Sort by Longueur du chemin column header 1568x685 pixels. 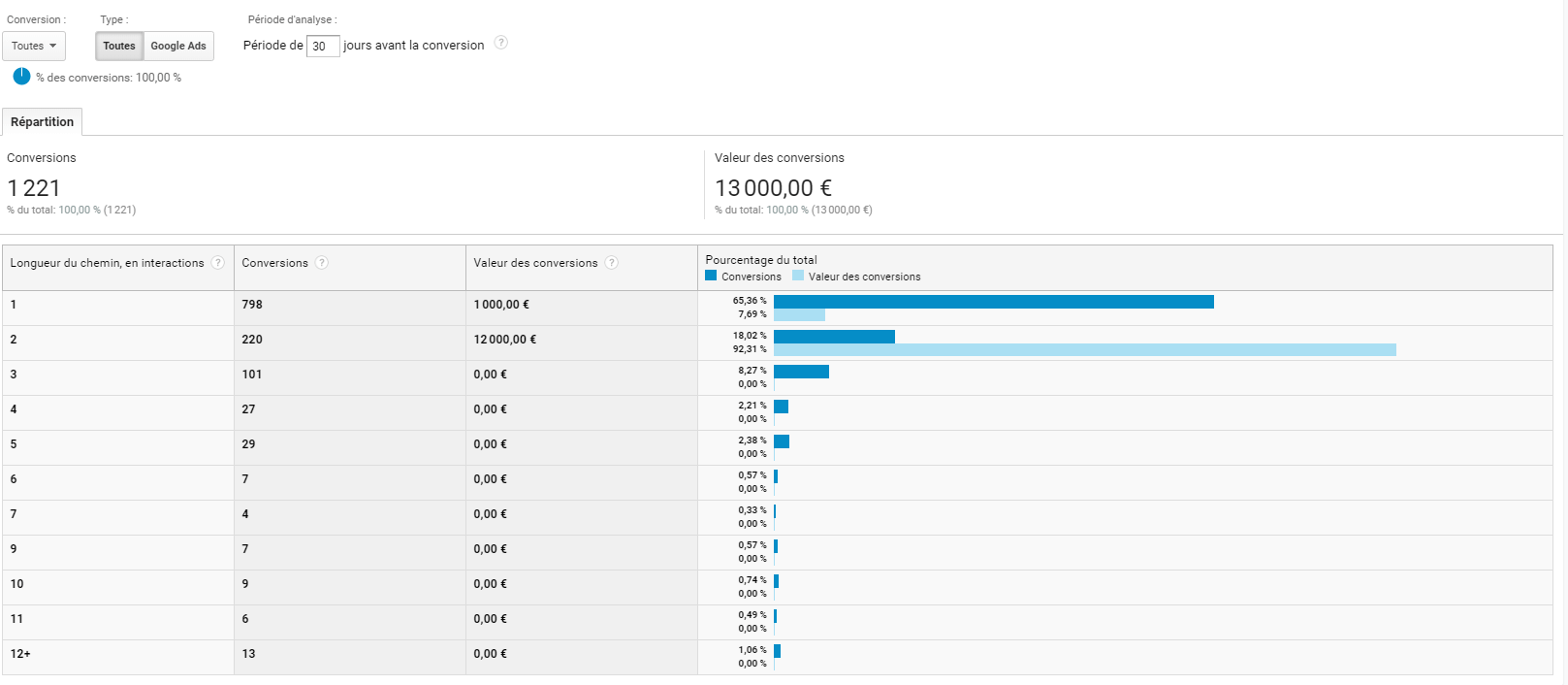point(107,263)
